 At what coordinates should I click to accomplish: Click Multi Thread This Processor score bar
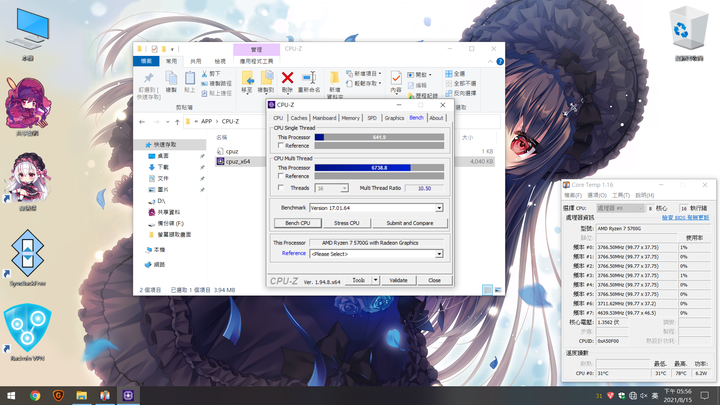tap(379, 168)
